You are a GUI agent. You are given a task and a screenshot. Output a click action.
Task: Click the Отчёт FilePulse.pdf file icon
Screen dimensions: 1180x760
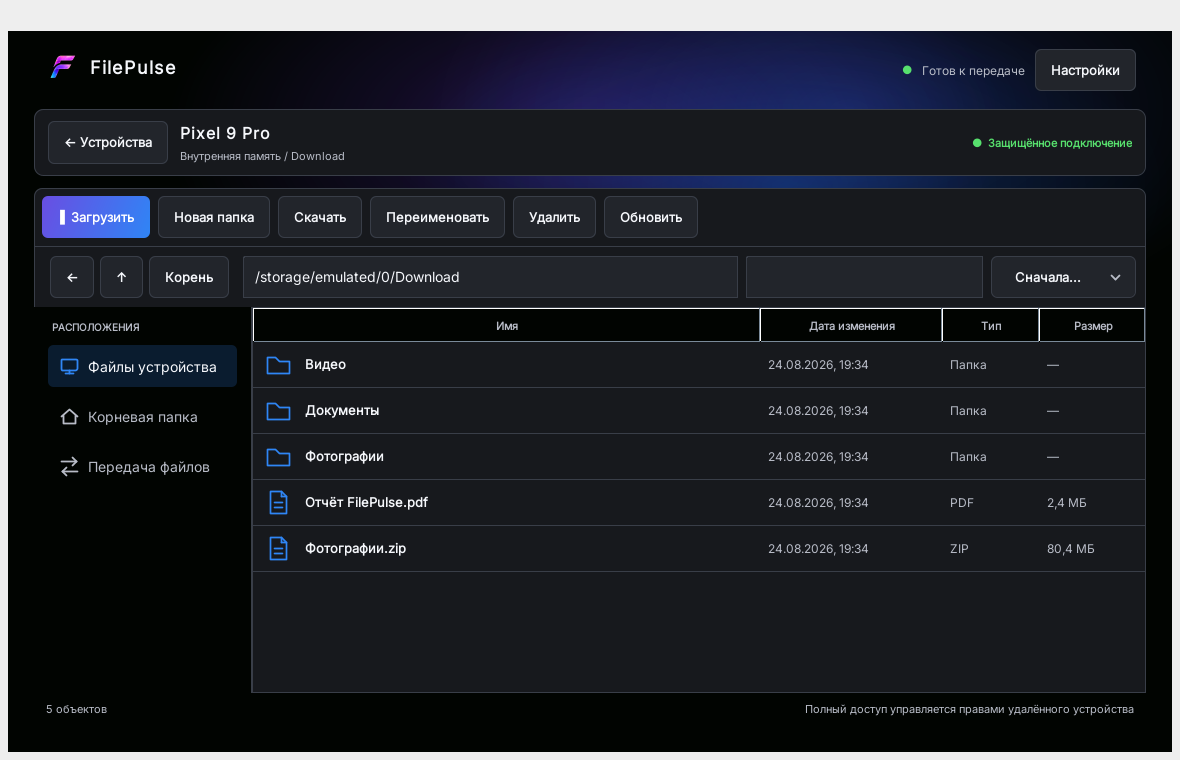point(278,503)
